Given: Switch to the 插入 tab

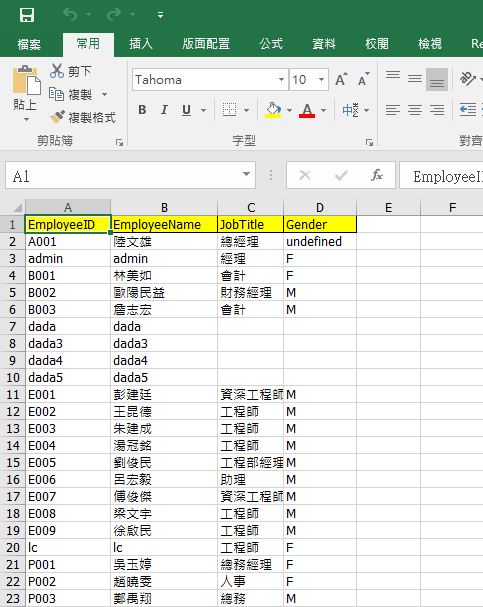Looking at the screenshot, I should 141,44.
